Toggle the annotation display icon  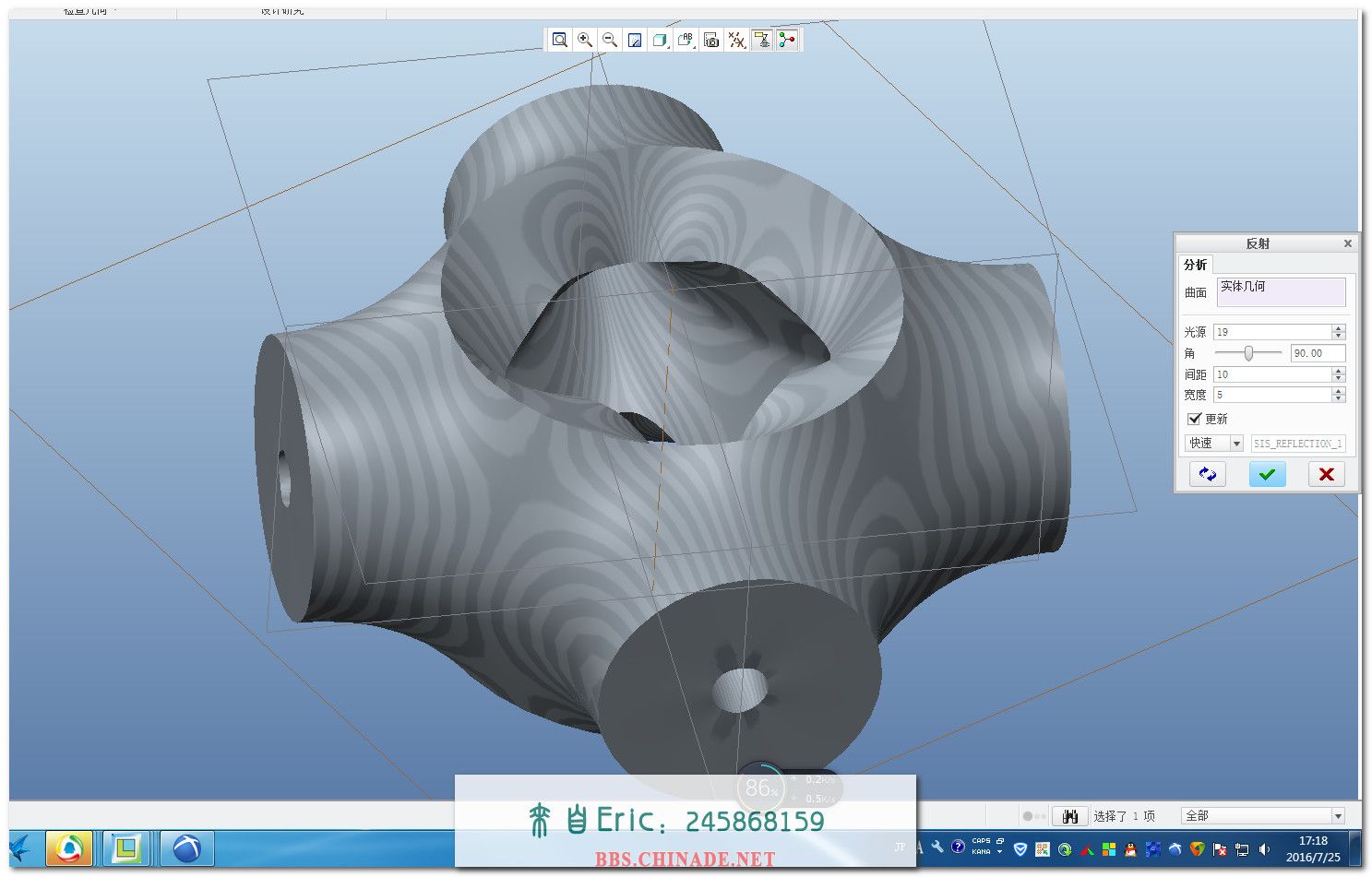click(x=761, y=40)
